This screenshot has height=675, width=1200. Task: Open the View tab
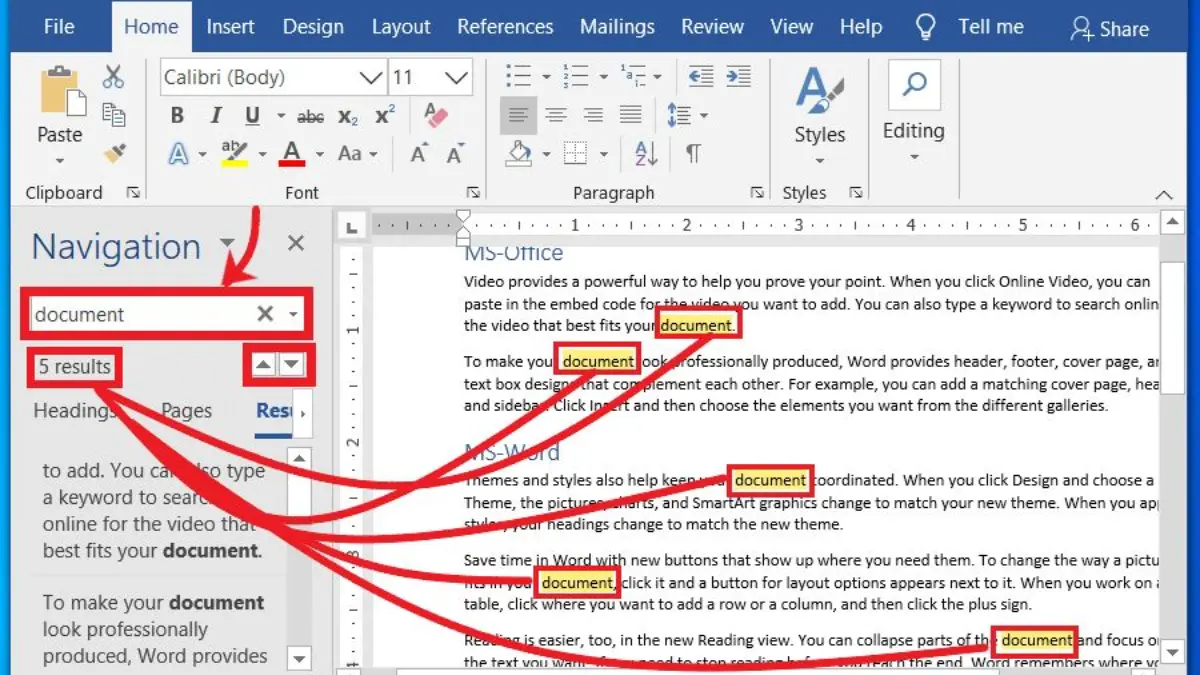coord(792,27)
